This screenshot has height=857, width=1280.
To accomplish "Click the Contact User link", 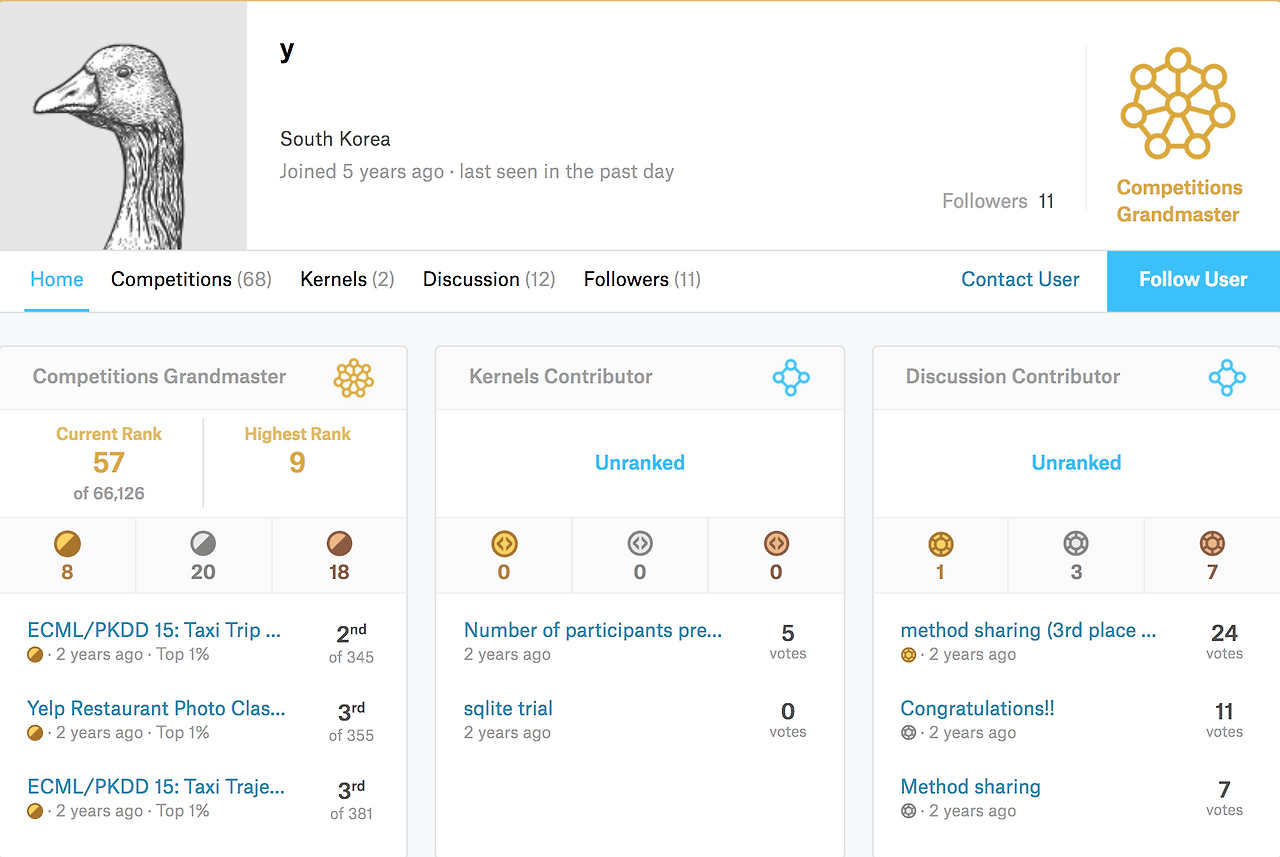I will pyautogui.click(x=1020, y=280).
